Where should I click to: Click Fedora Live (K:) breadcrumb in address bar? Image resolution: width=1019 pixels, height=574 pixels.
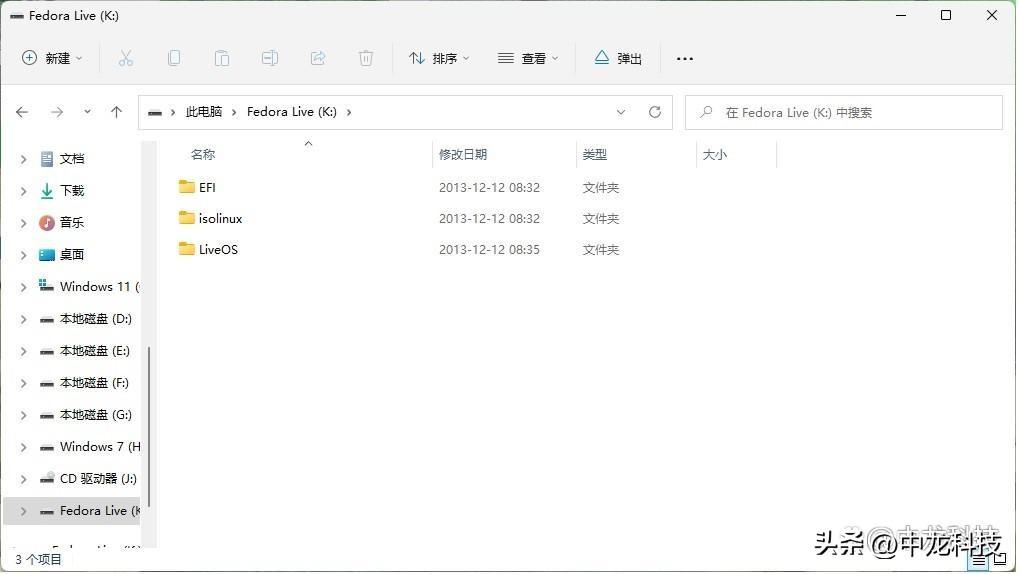click(x=292, y=112)
